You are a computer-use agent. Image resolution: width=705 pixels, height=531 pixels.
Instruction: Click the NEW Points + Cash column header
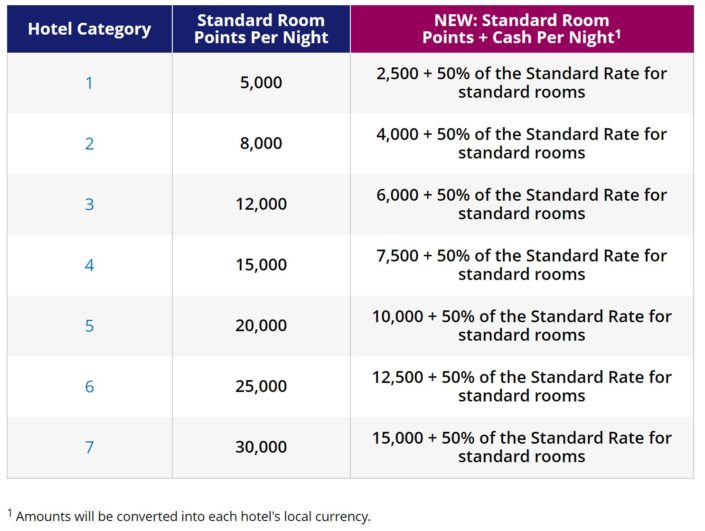521,29
